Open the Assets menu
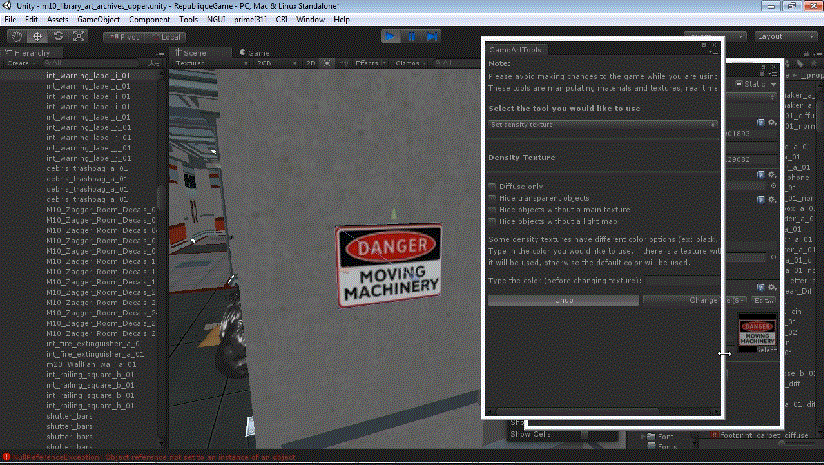This screenshot has width=824, height=465. (58, 19)
